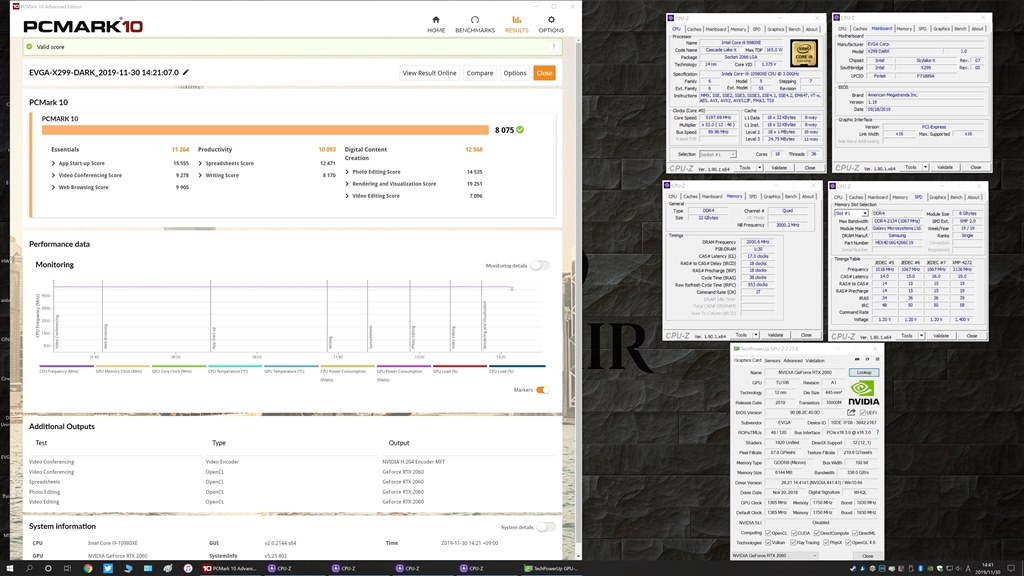Launch Chrome from the taskbar
Image resolution: width=1024 pixels, height=576 pixels.
pos(88,568)
